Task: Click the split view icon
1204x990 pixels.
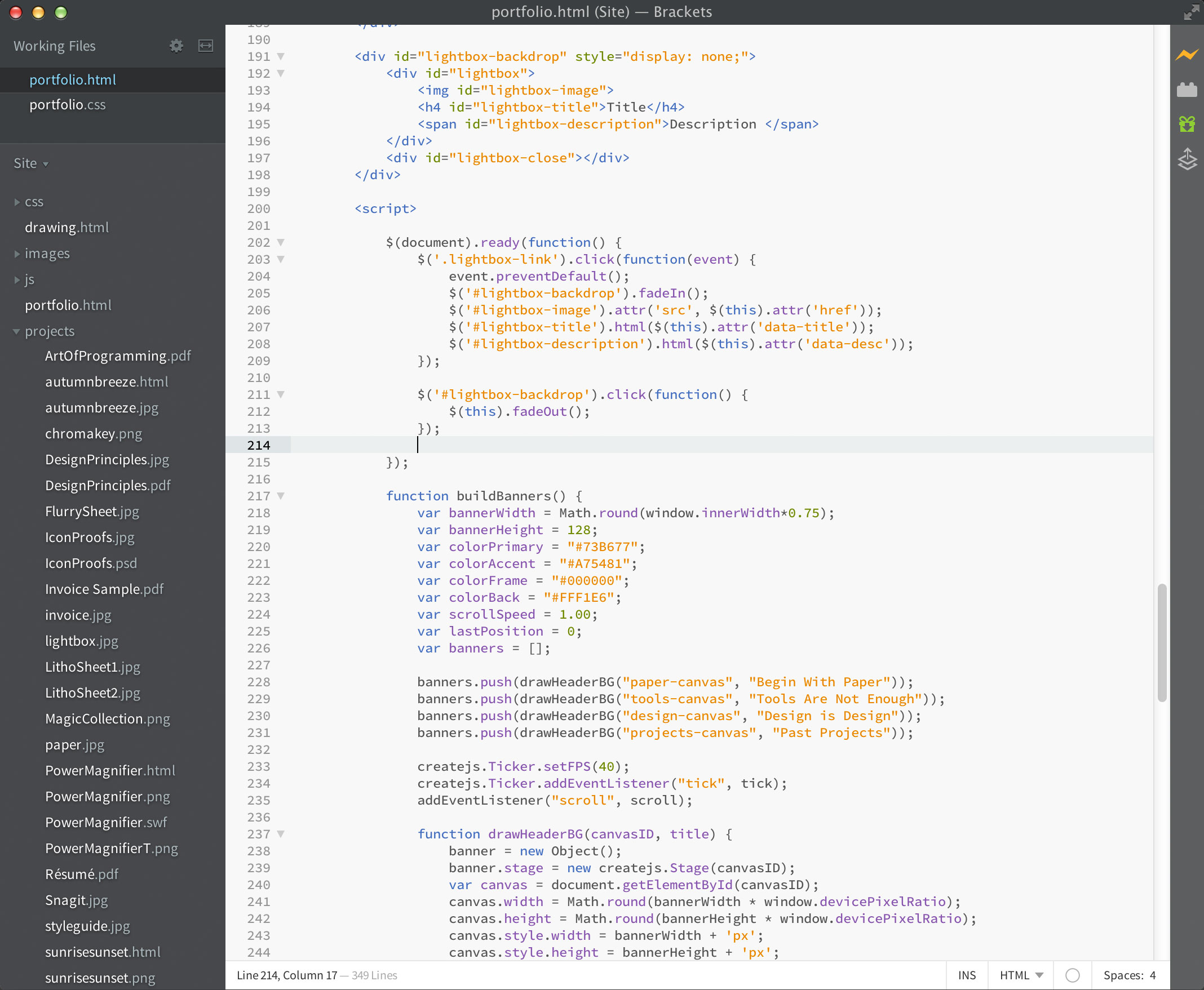Action: 205,46
